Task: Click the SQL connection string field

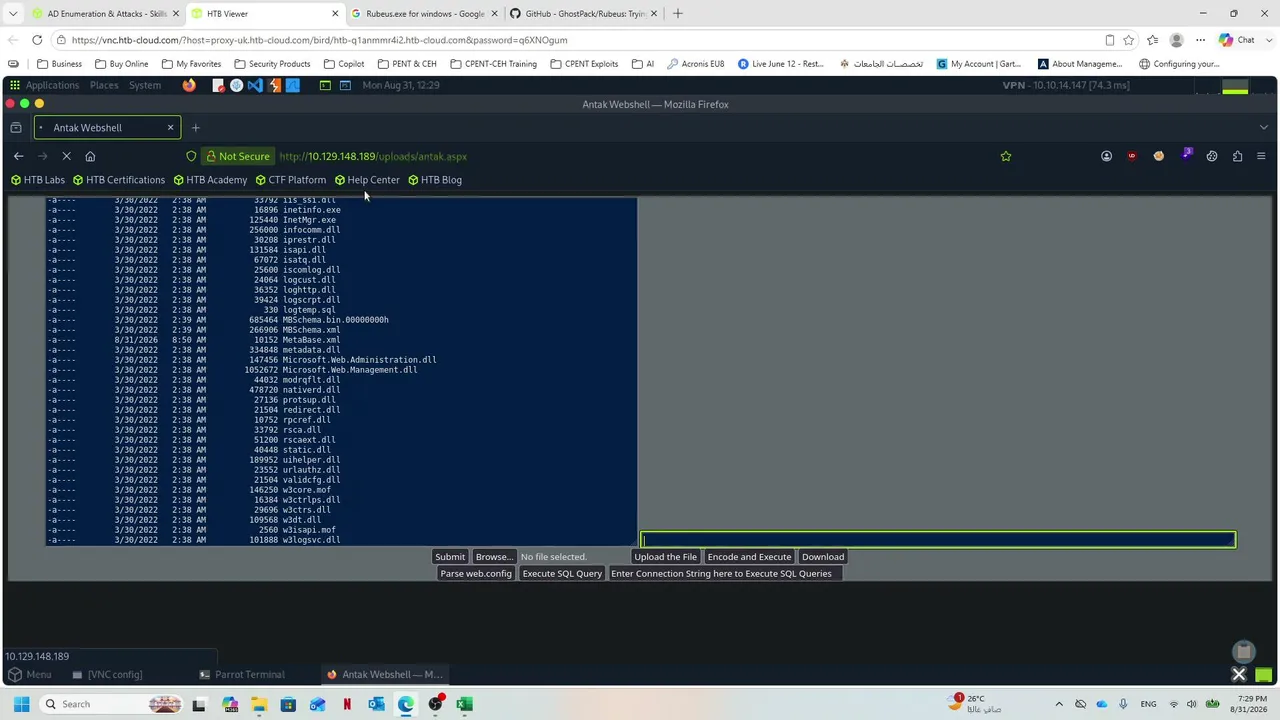Action: click(x=726, y=574)
